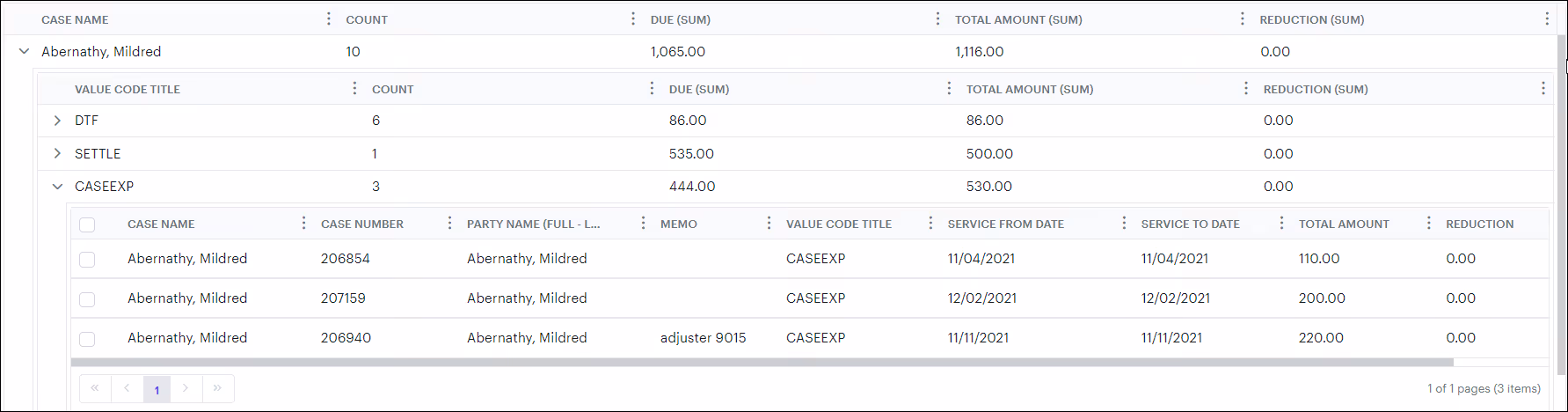Expand the DTF value code row

click(57, 121)
